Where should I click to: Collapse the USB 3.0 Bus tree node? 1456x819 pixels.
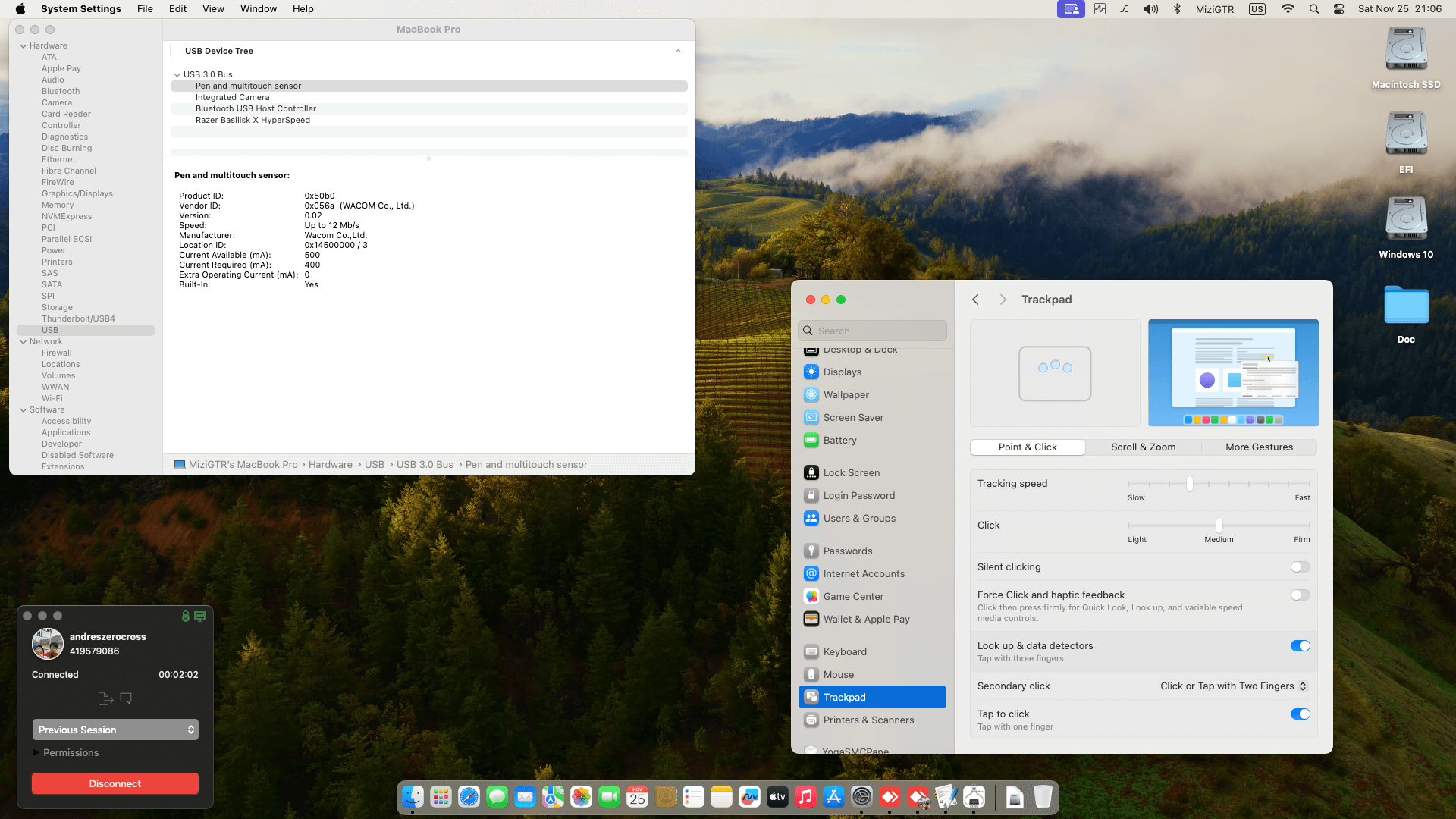[x=177, y=75]
